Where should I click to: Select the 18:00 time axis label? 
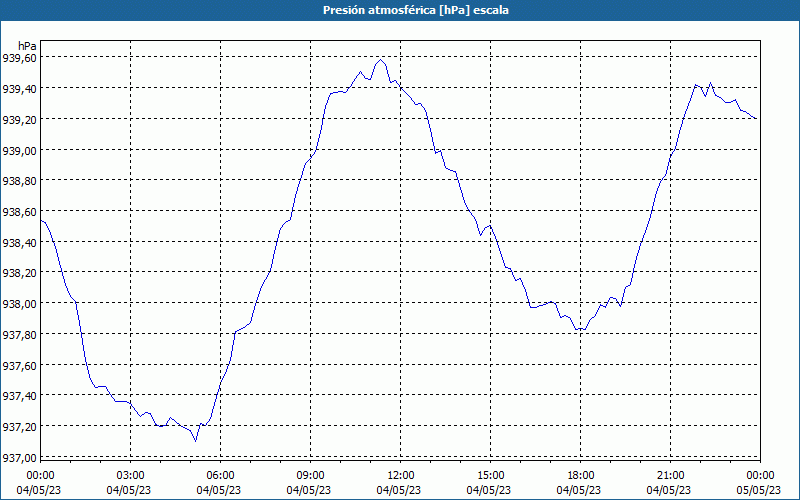(x=581, y=476)
